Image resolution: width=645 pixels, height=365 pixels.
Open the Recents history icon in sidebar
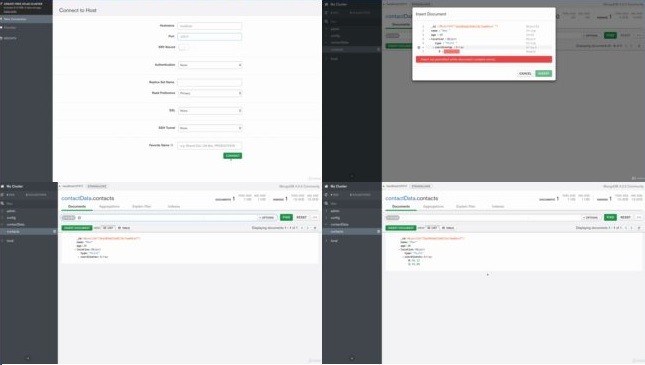click(2, 38)
